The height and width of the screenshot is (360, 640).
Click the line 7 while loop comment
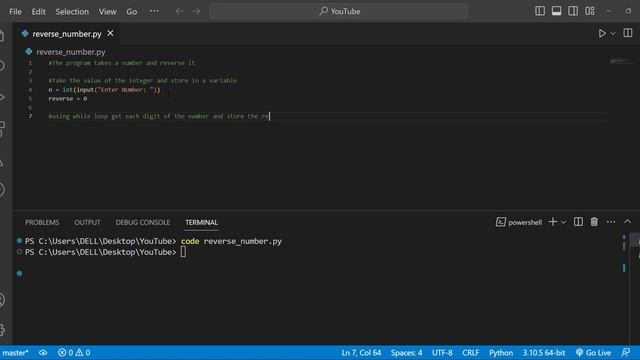click(159, 116)
